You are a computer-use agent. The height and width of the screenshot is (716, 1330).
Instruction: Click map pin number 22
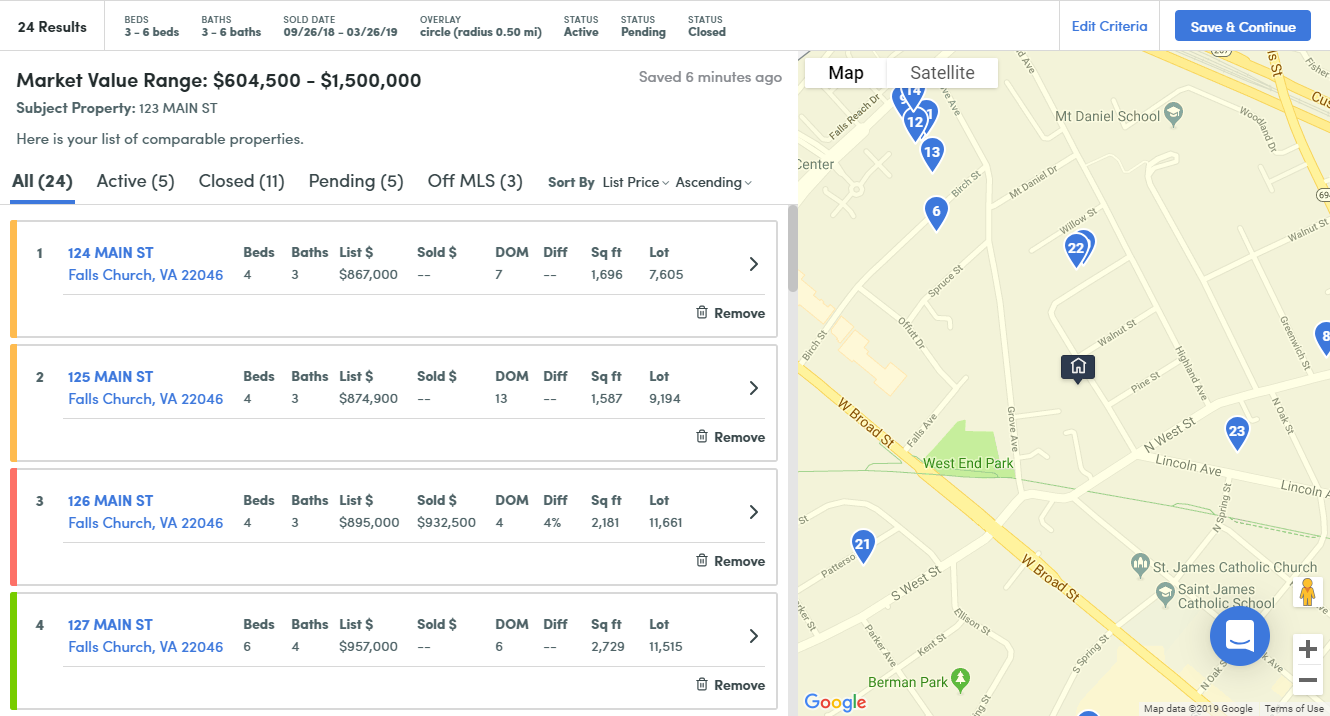coord(1076,249)
